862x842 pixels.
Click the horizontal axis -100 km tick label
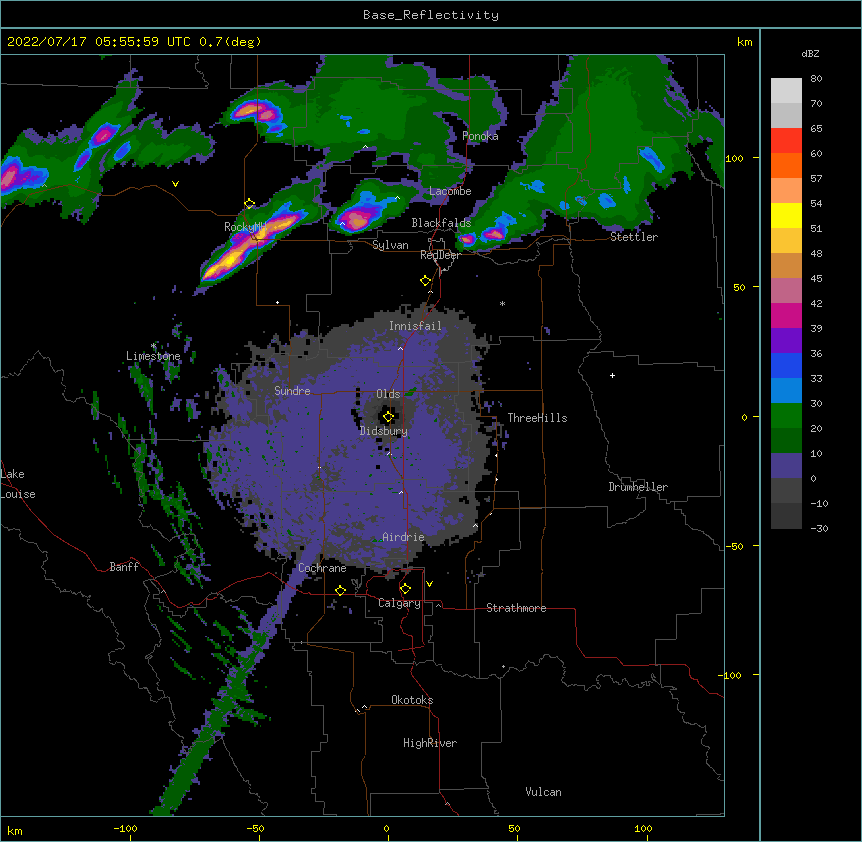tap(125, 829)
